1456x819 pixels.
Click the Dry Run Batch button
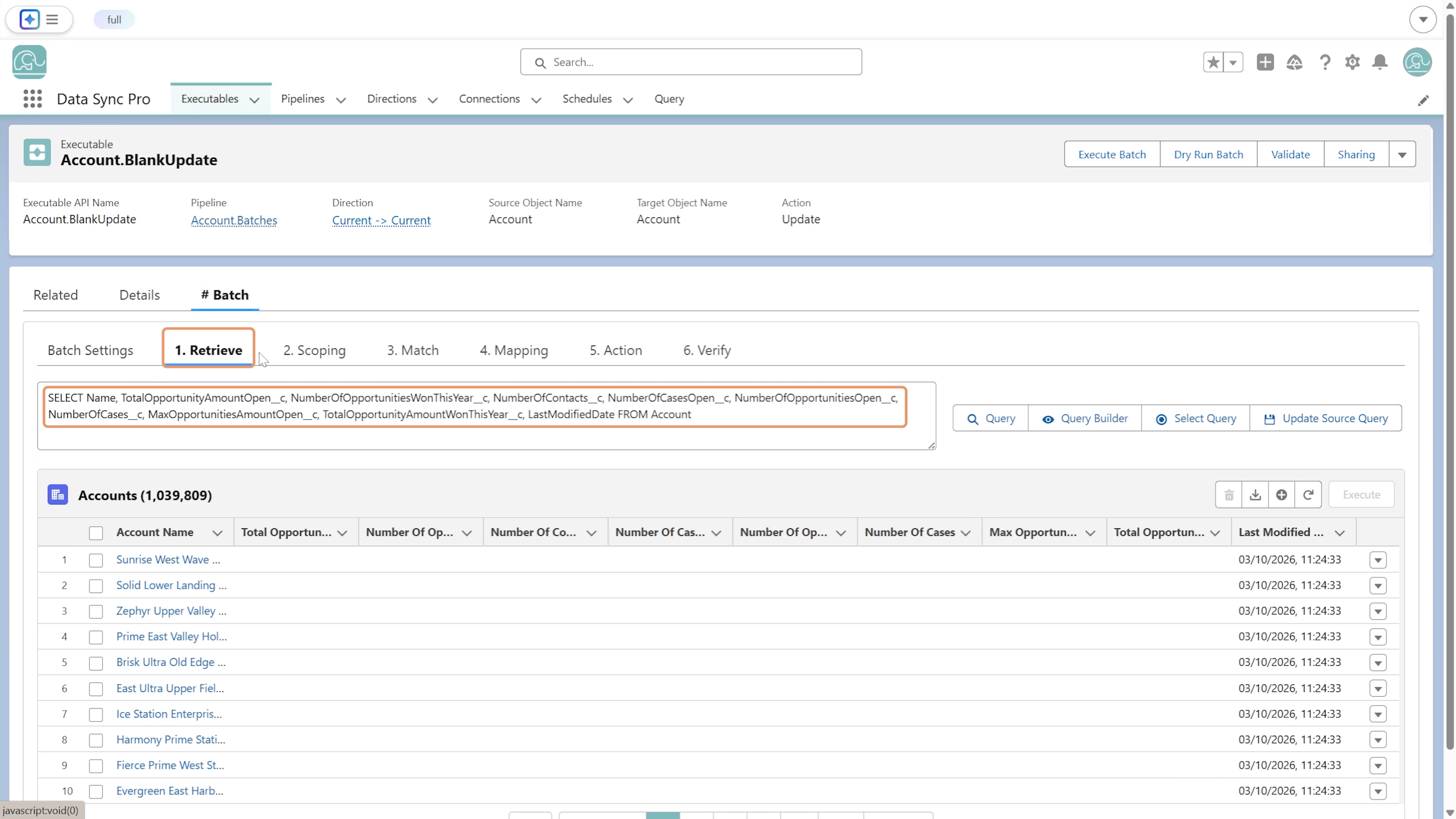coord(1208,154)
